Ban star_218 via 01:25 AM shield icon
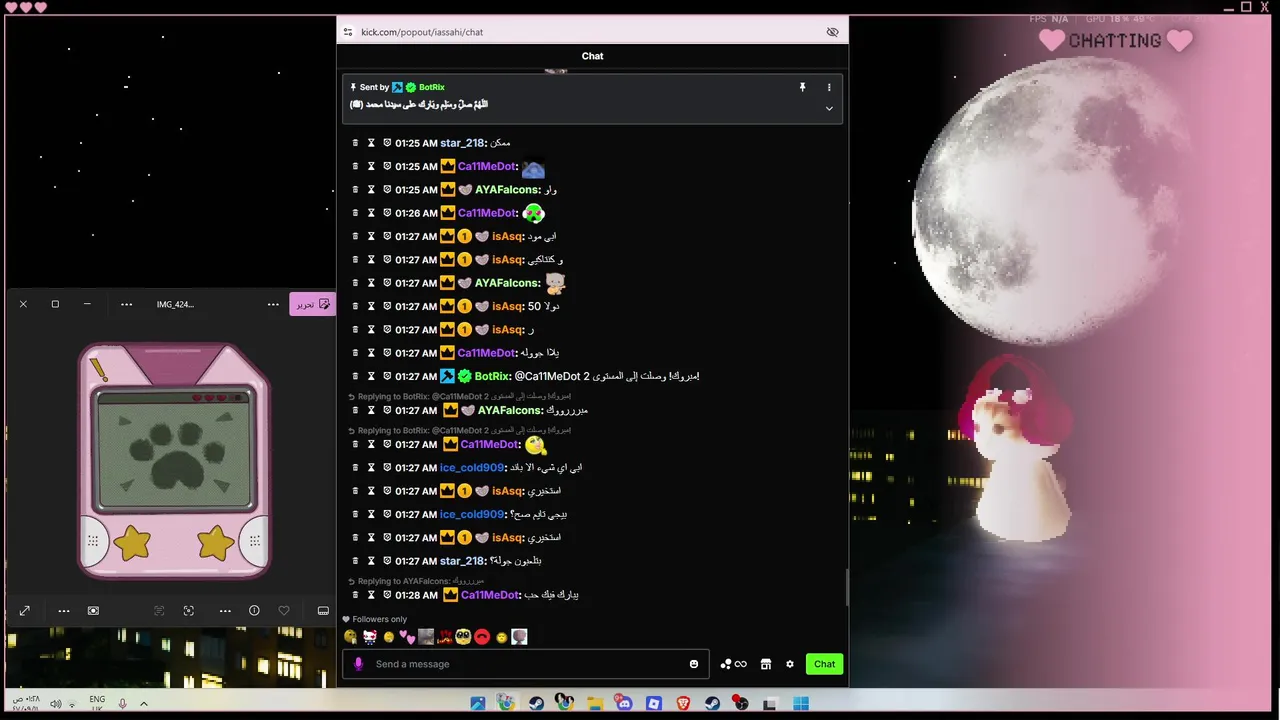 pos(387,143)
